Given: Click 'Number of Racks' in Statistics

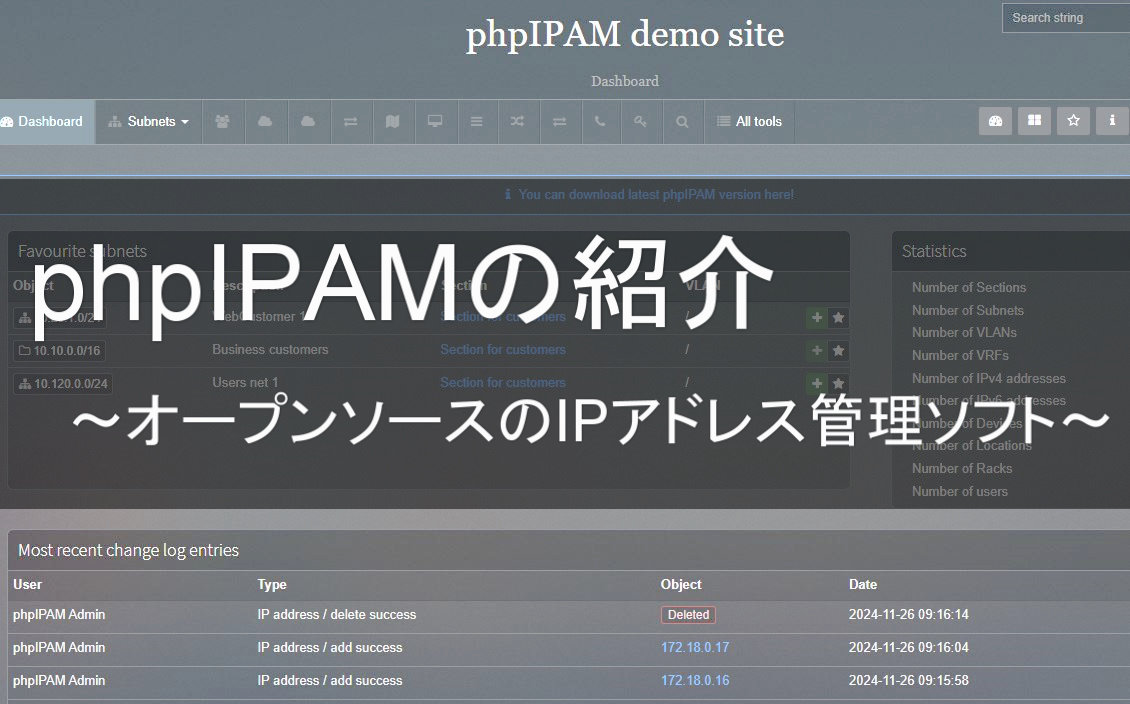Looking at the screenshot, I should (x=962, y=468).
